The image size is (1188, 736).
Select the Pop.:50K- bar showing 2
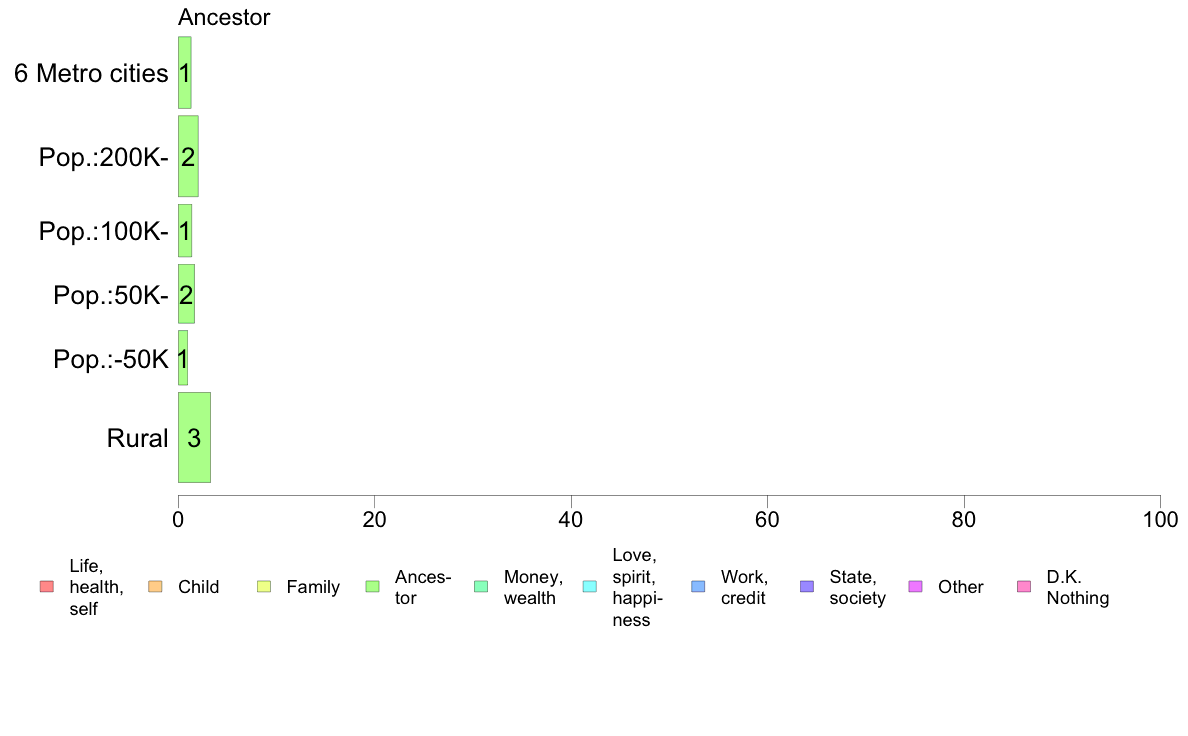pos(186,294)
